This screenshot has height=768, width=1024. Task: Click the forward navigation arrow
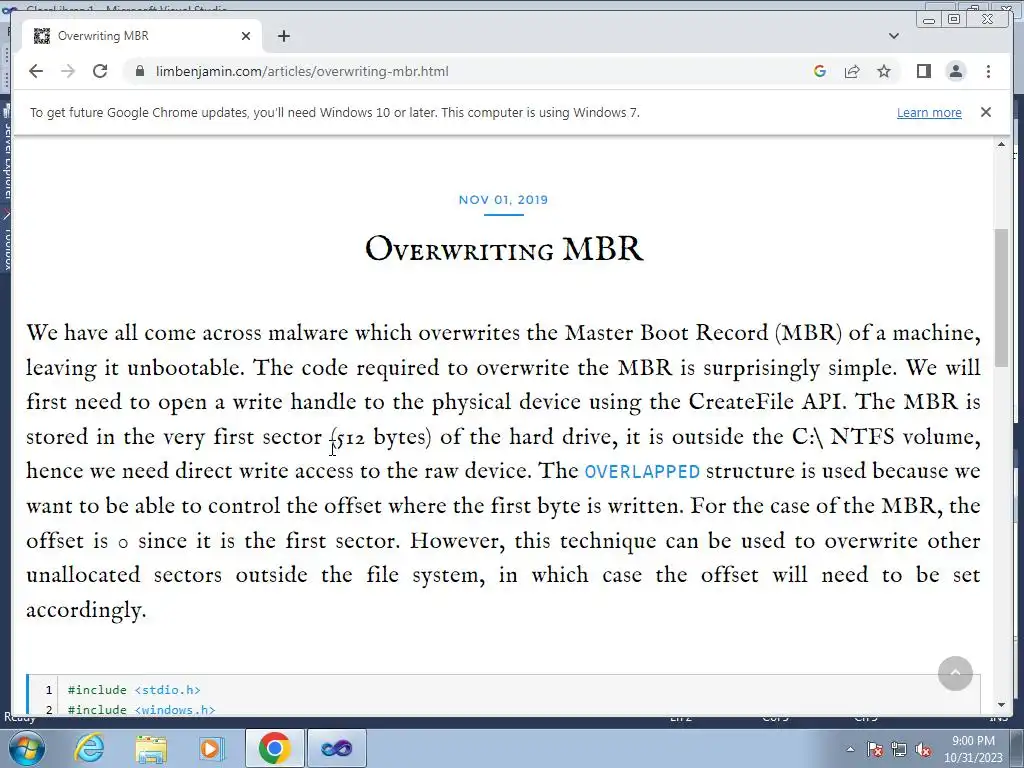pos(68,71)
